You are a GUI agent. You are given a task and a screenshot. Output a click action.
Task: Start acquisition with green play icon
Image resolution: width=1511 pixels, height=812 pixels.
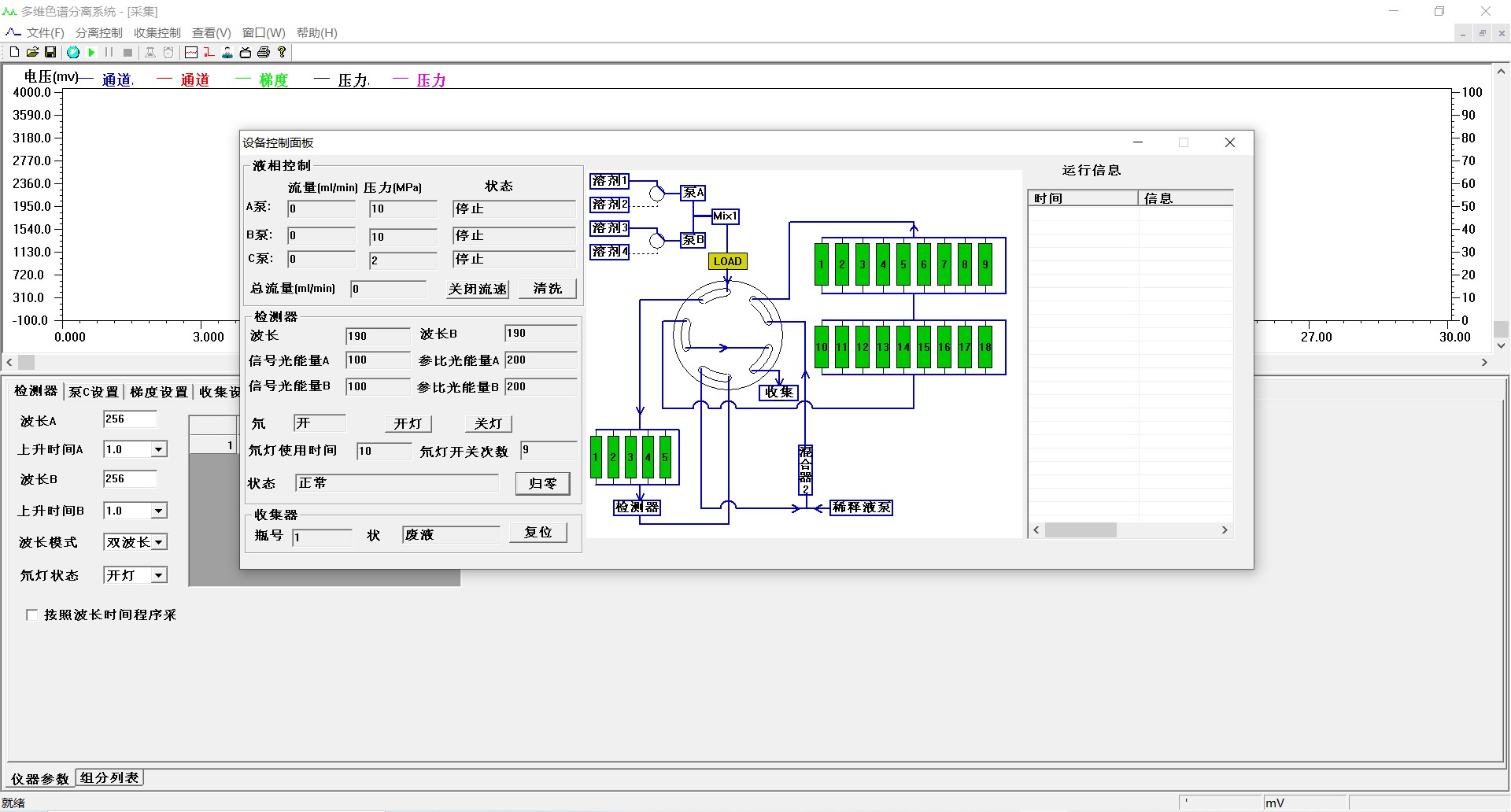pos(91,52)
